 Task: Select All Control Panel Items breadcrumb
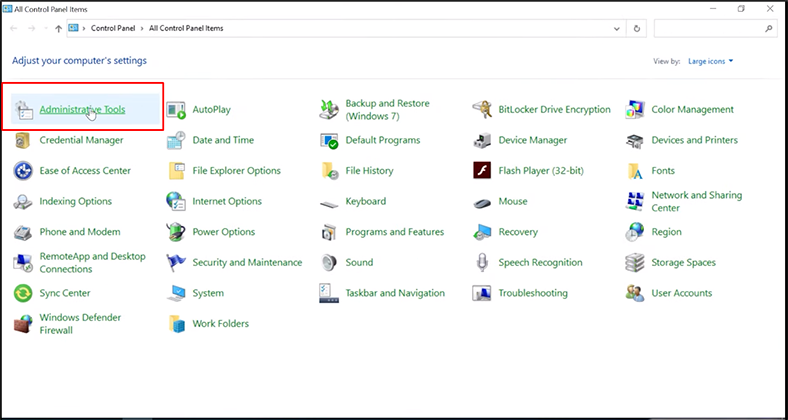tap(186, 29)
